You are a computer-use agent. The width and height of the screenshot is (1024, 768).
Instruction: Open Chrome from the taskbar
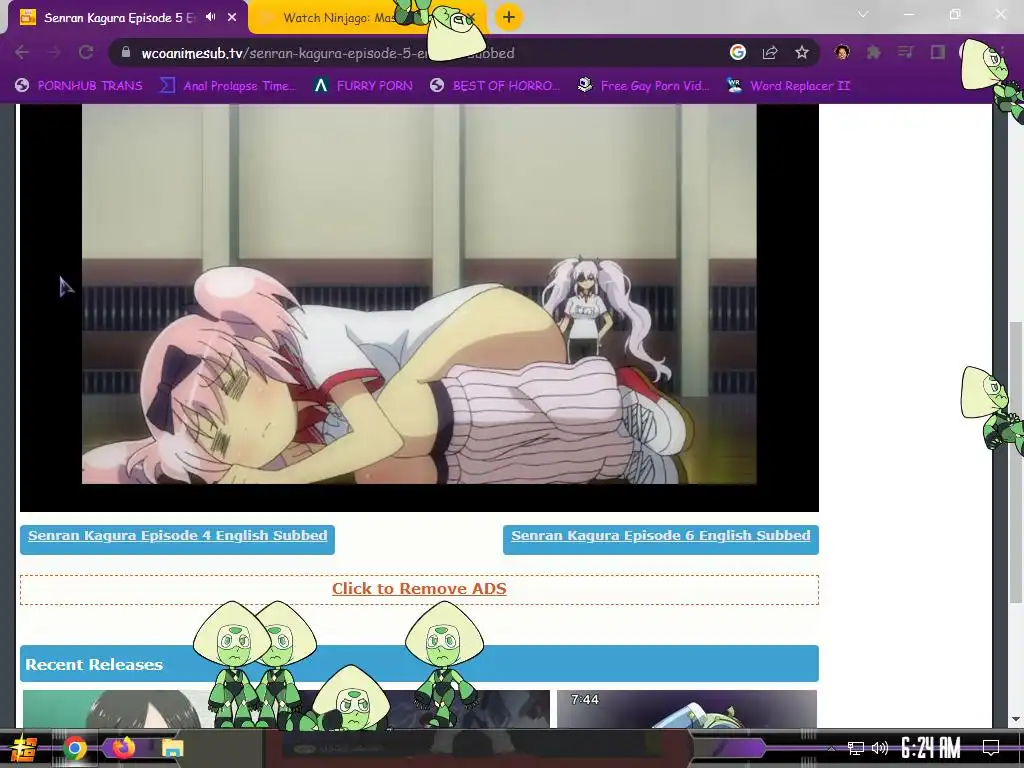pos(75,748)
